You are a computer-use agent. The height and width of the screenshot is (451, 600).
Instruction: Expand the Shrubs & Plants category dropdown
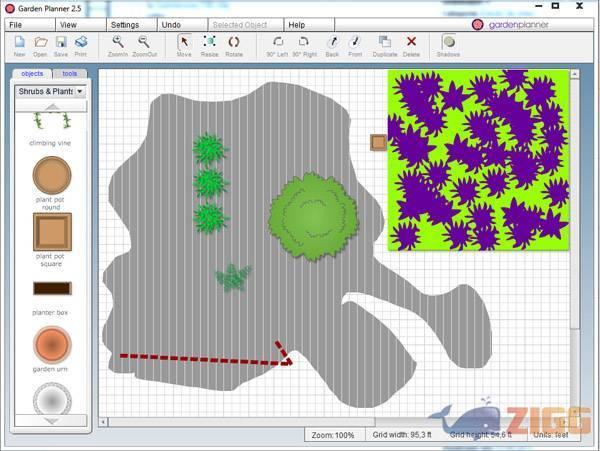coord(80,92)
